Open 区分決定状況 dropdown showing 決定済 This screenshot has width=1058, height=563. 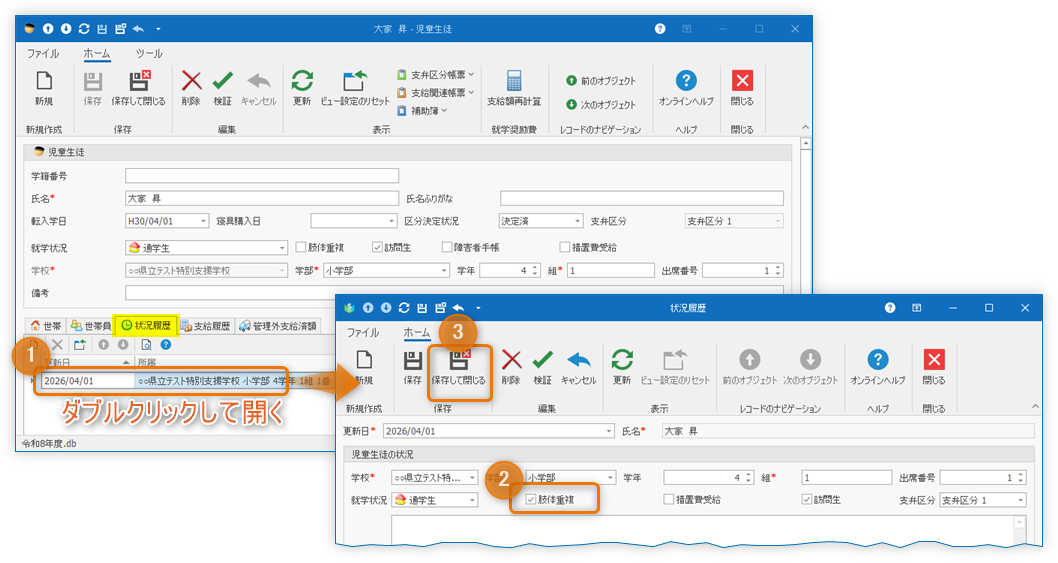[577, 221]
